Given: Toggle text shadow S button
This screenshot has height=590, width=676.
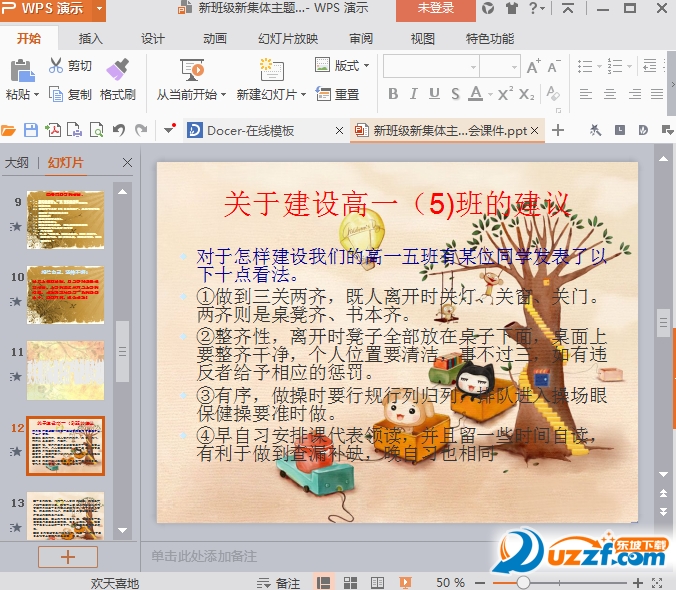Looking at the screenshot, I should [x=455, y=94].
